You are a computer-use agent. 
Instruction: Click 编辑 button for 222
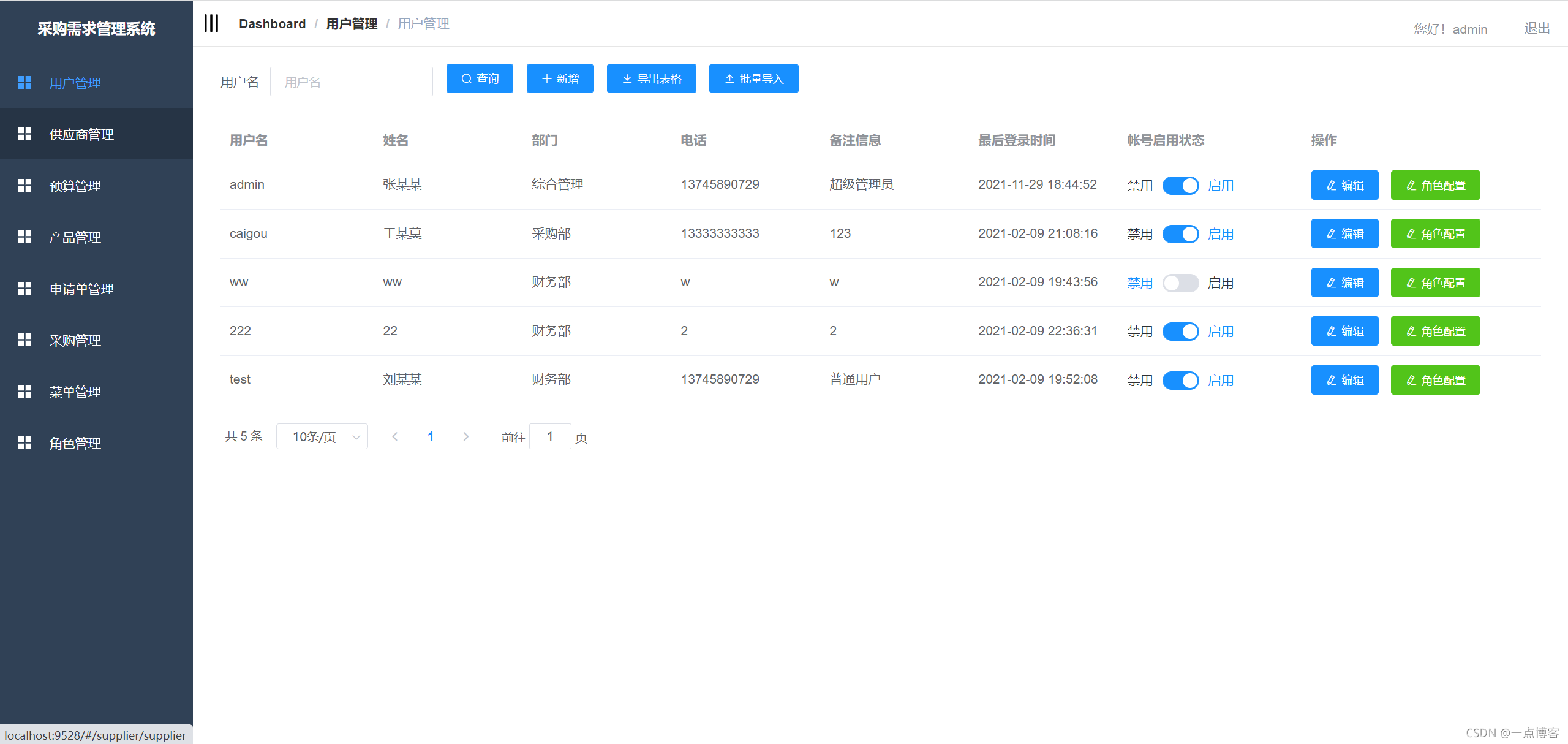tap(1344, 331)
